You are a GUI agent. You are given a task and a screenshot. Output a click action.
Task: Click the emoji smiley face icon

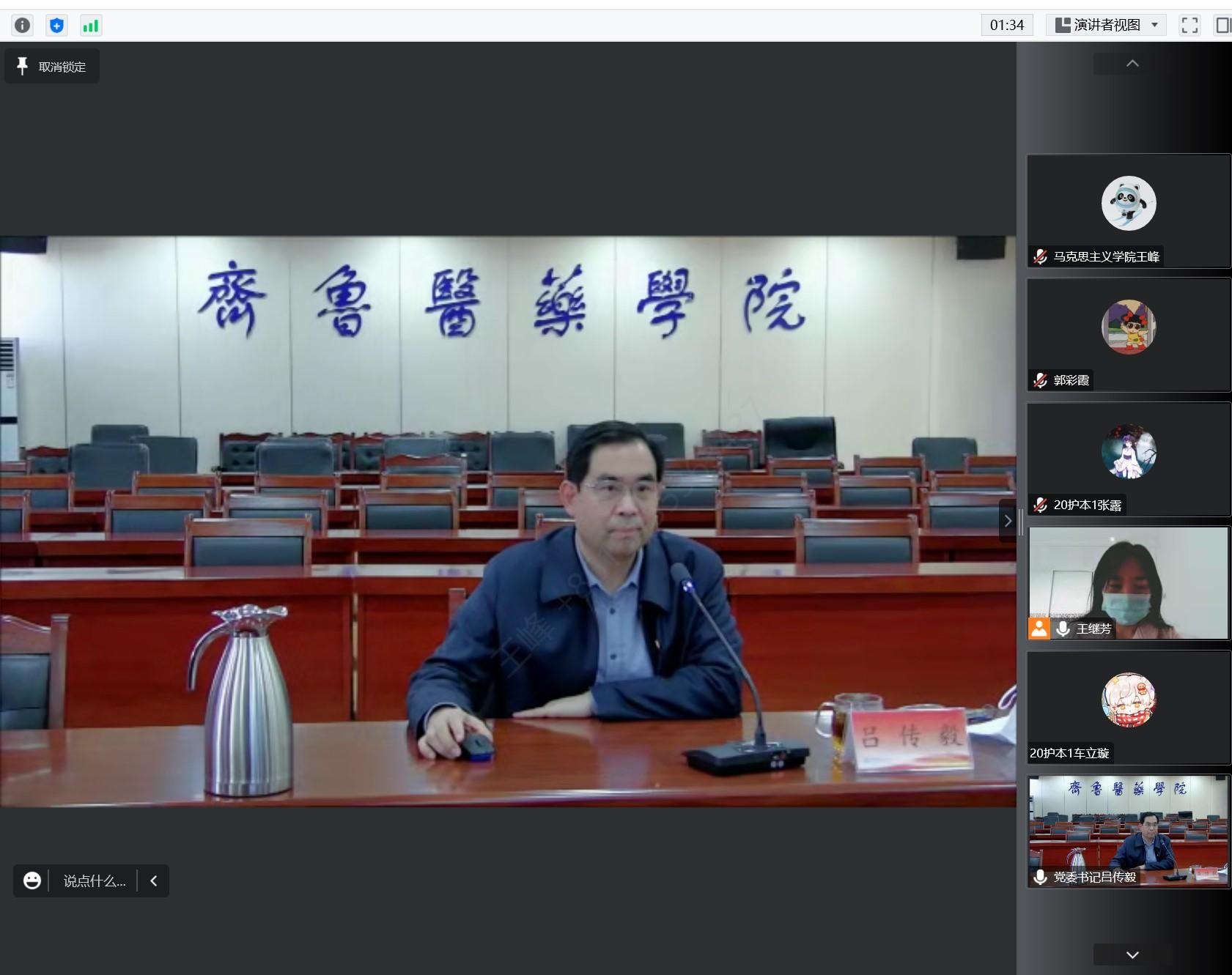click(x=32, y=881)
